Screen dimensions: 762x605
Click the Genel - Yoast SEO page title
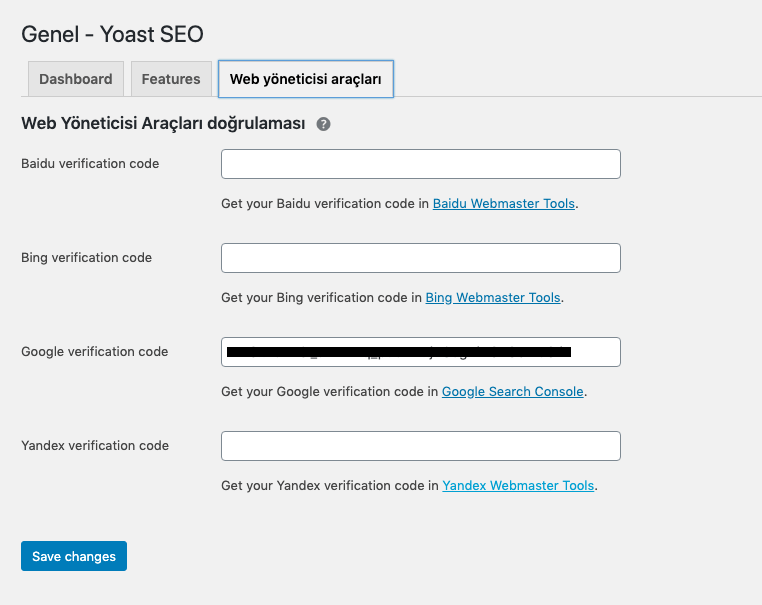pos(112,34)
